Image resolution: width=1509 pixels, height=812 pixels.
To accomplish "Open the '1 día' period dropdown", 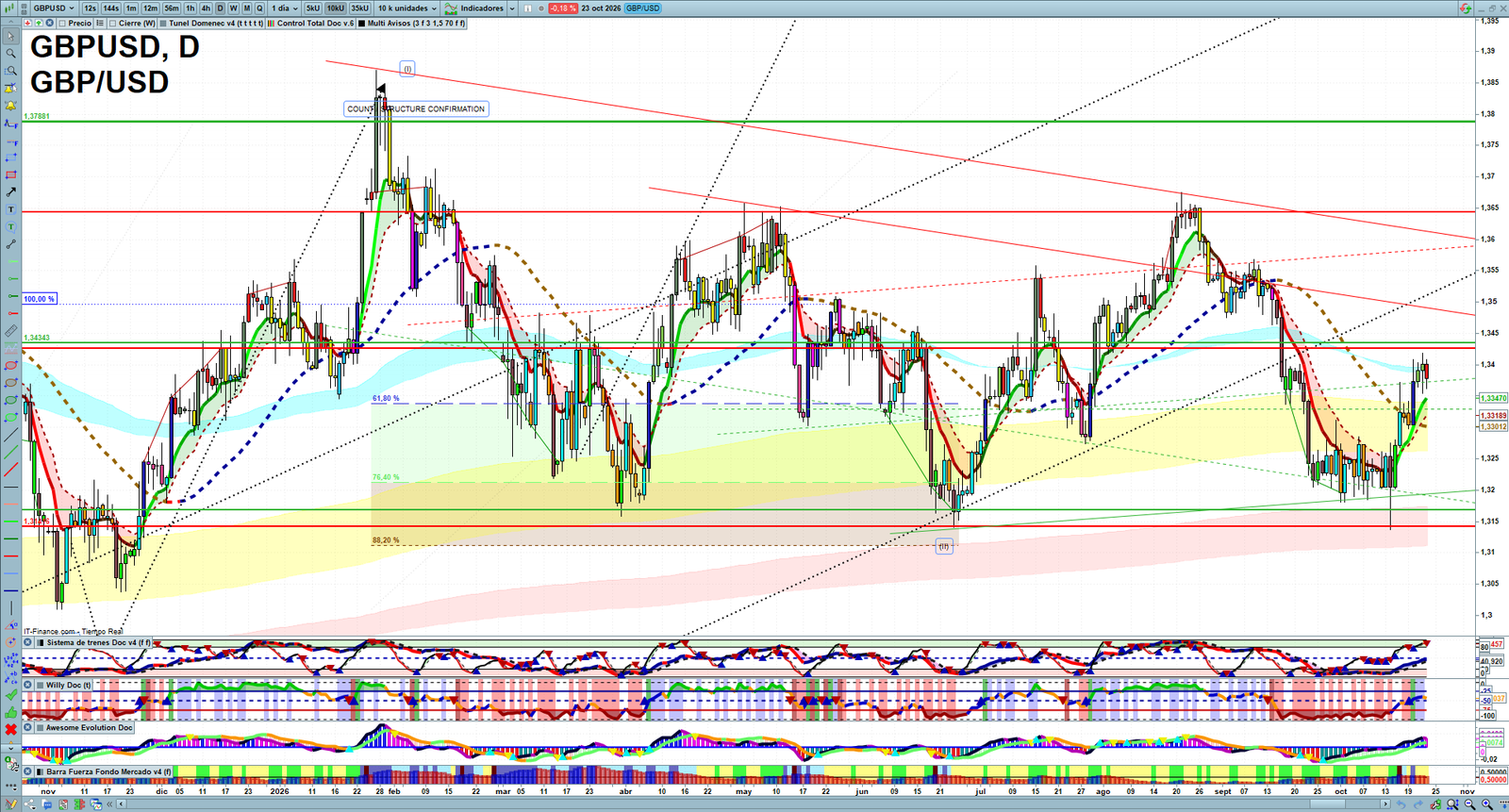I will tap(285, 8).
